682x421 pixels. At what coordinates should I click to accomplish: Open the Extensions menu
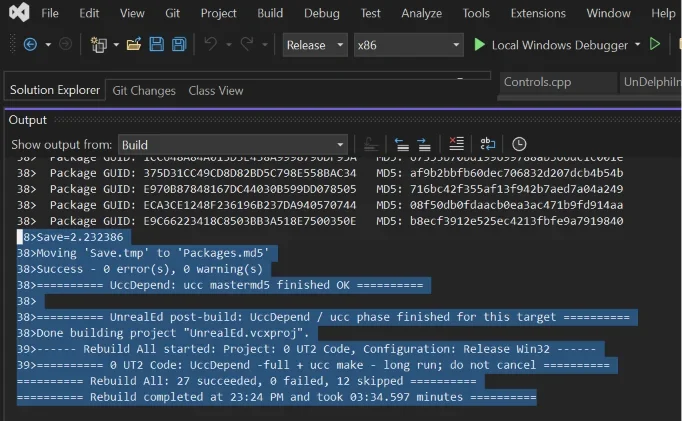pos(538,13)
